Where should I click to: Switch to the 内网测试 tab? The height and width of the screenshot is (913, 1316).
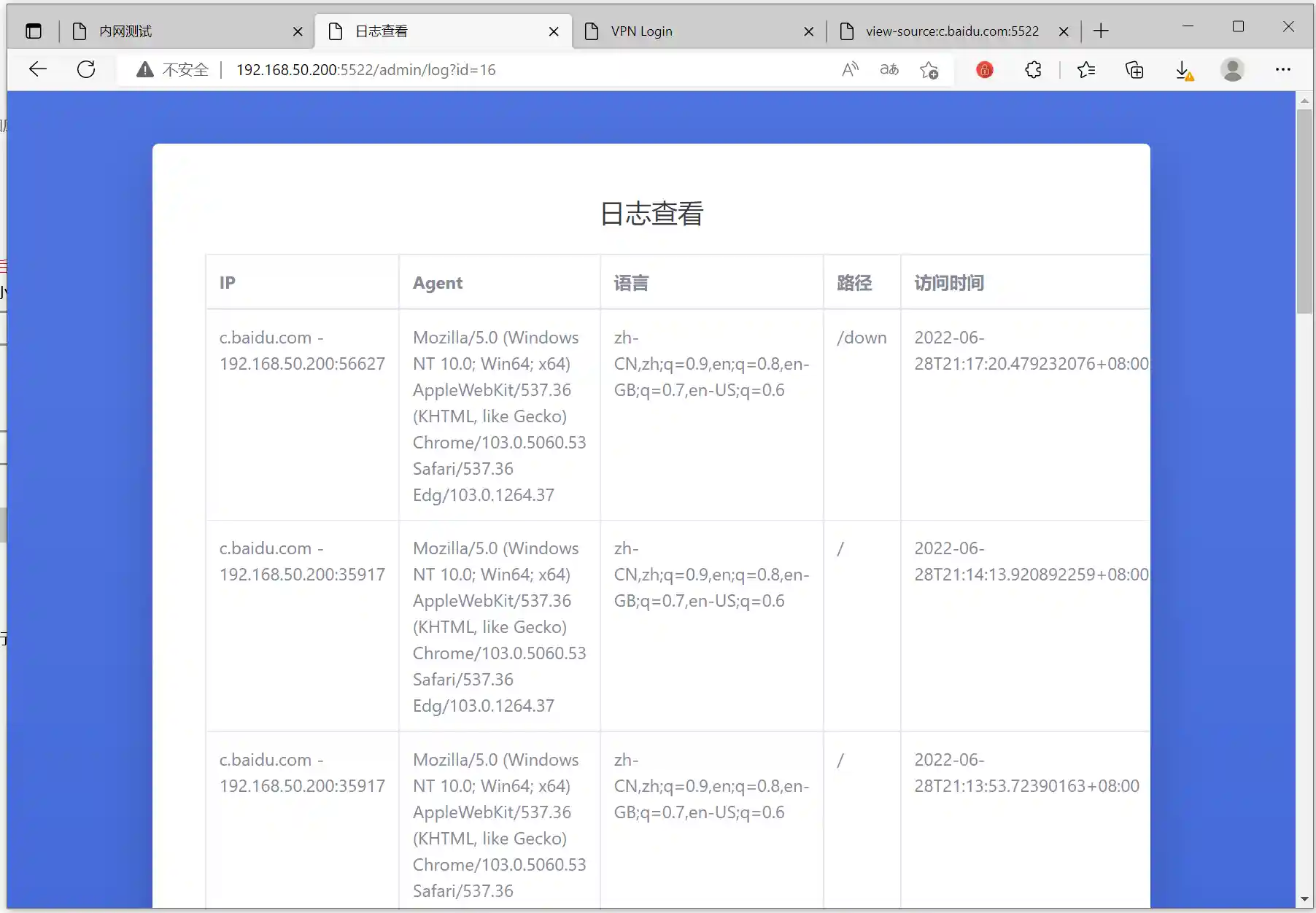point(182,31)
